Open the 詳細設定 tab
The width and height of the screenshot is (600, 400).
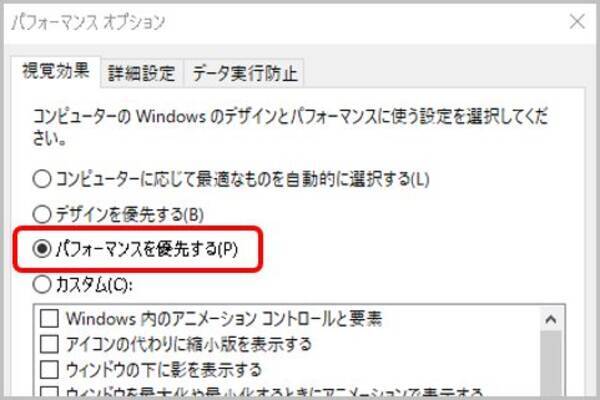pos(142,73)
